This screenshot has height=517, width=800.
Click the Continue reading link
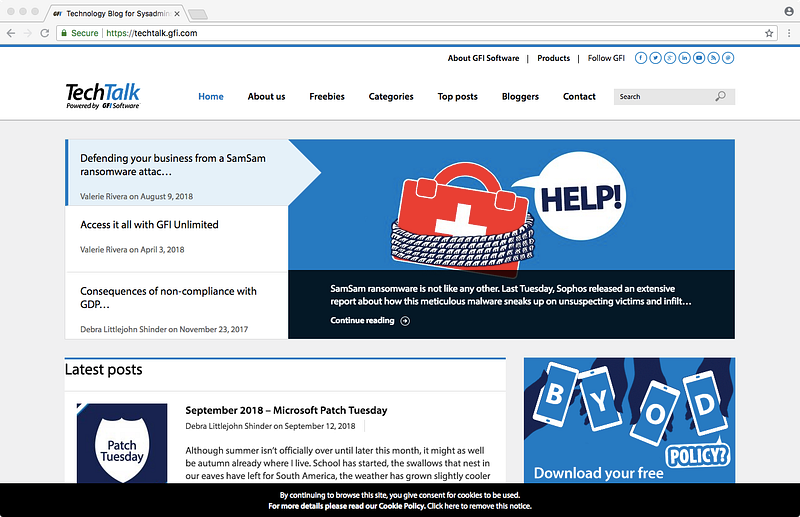(x=362, y=321)
